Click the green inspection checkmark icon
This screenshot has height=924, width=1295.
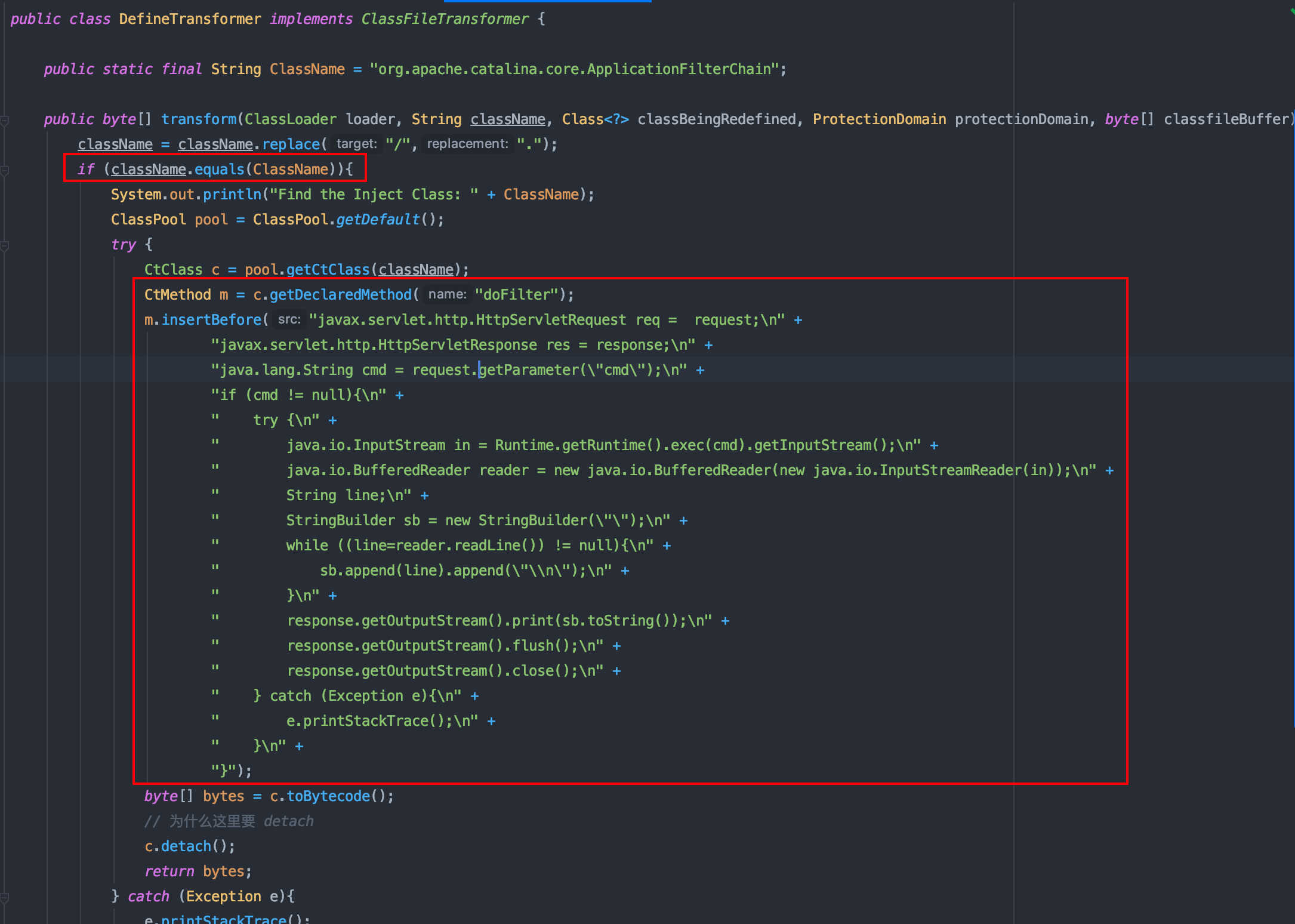tap(1291, 11)
